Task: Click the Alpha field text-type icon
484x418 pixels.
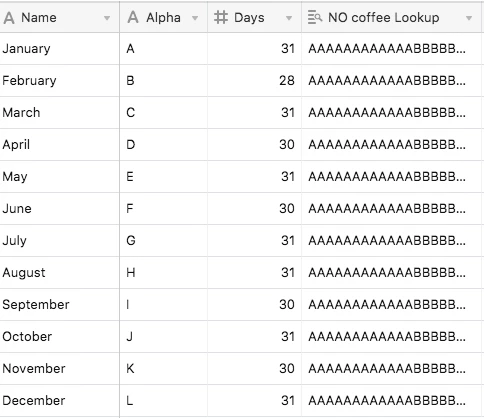Action: (133, 17)
